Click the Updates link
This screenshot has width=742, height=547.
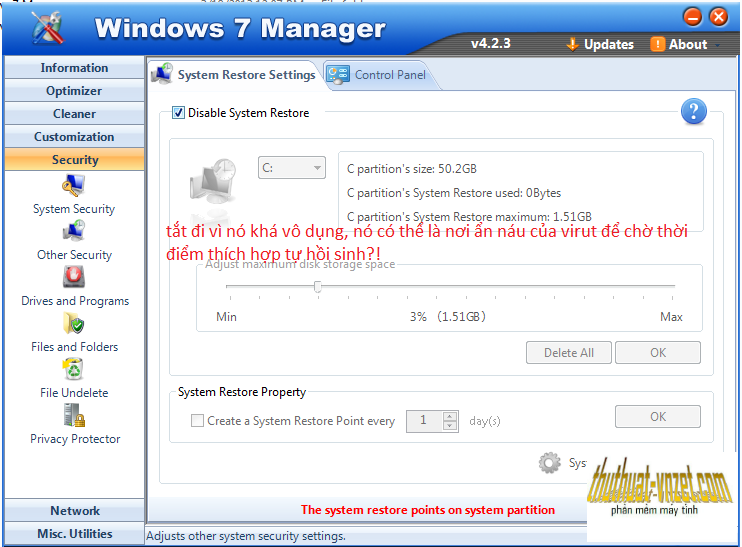[x=609, y=44]
